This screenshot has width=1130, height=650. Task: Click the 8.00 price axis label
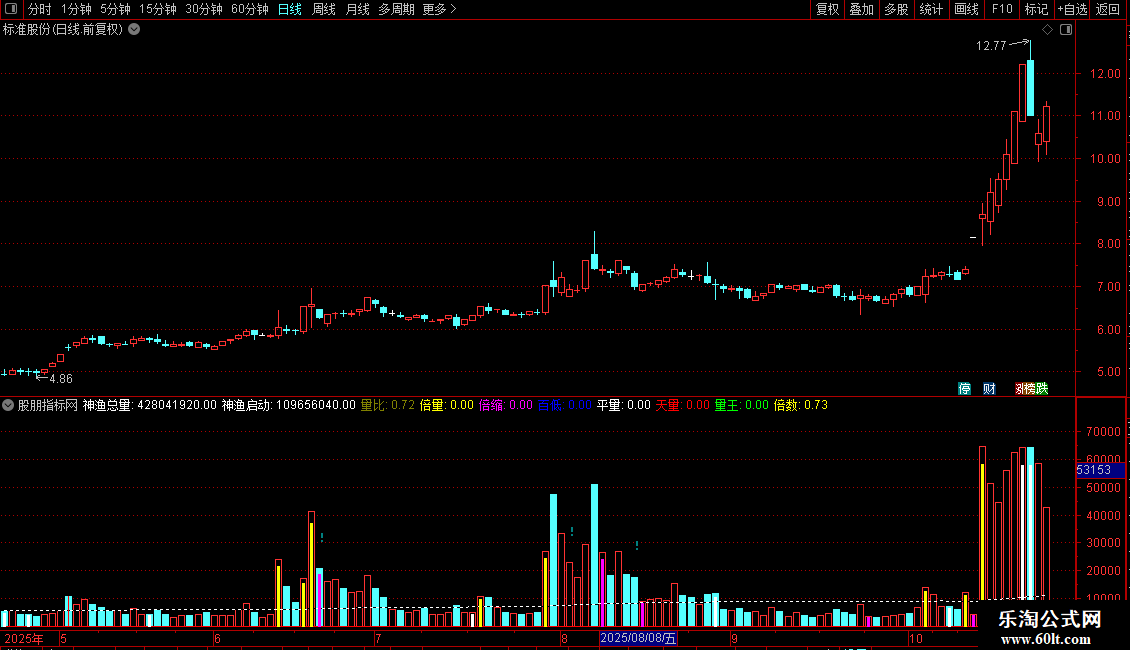(1108, 244)
